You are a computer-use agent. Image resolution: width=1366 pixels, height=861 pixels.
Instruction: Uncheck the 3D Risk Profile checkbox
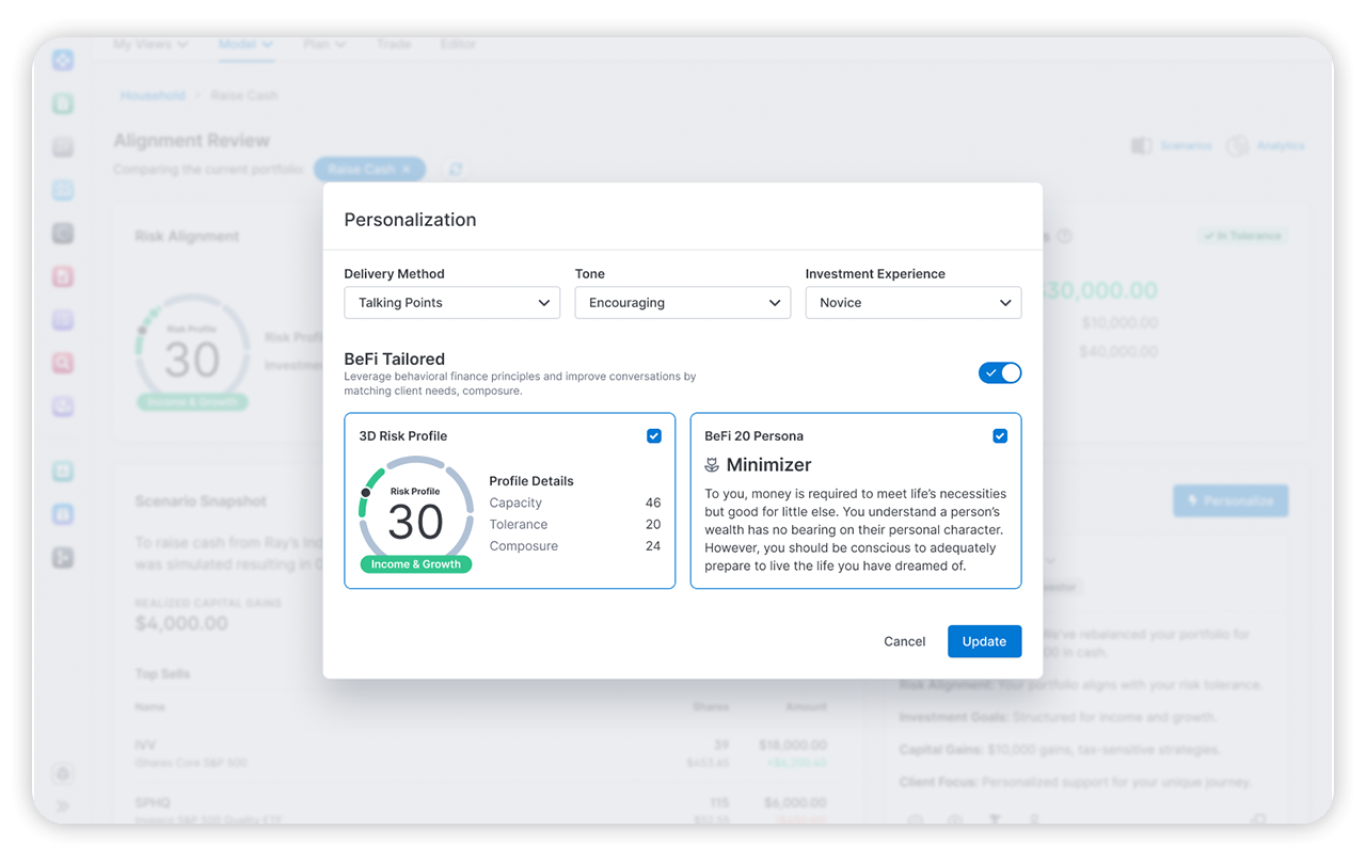[x=655, y=435]
